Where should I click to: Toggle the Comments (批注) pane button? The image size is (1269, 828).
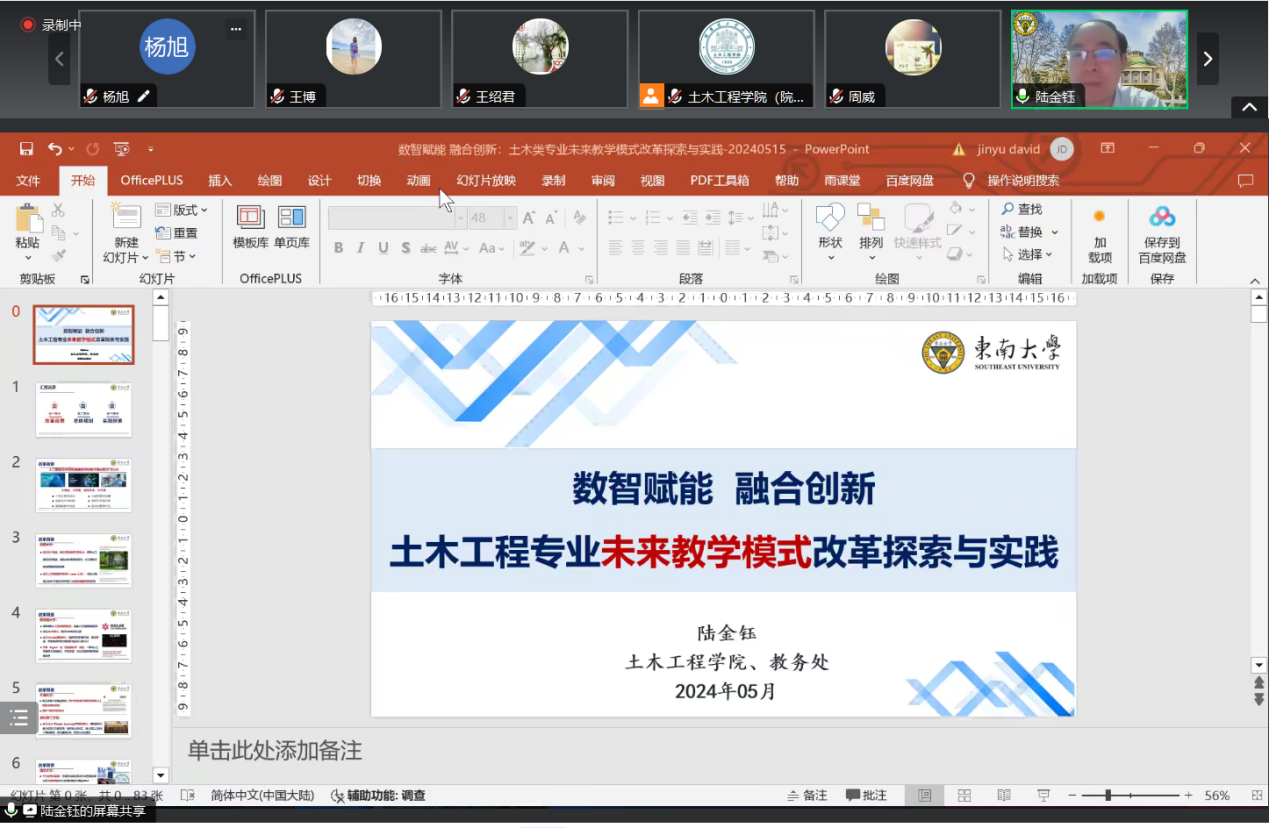pyautogui.click(x=866, y=795)
